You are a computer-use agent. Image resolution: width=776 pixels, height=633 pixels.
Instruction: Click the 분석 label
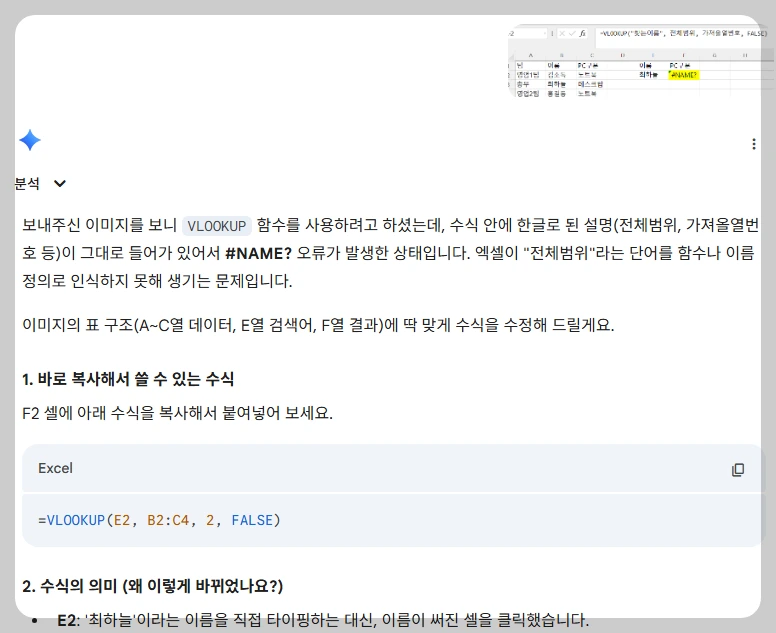coord(27,184)
